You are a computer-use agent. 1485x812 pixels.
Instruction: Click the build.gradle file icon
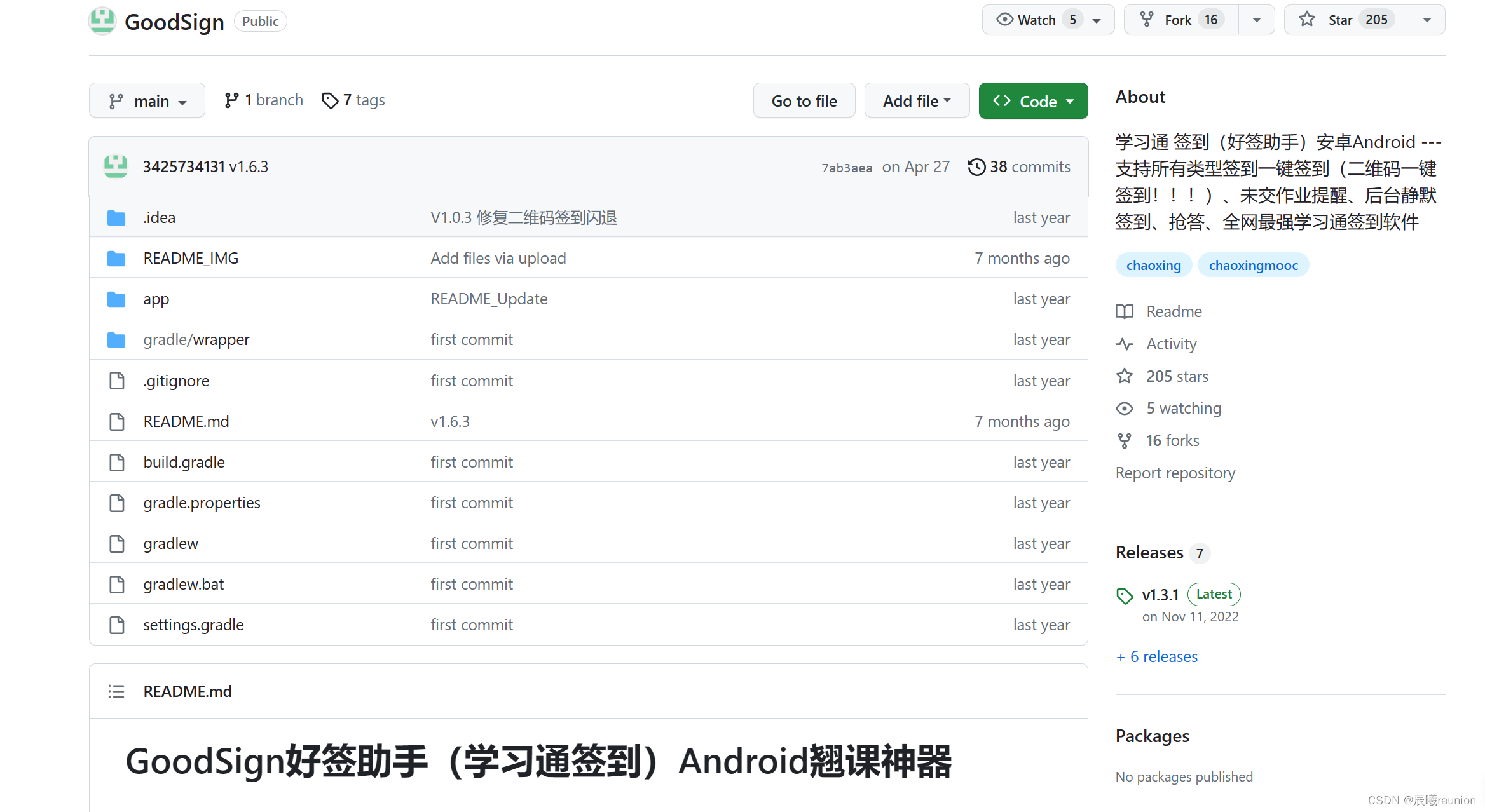pyautogui.click(x=117, y=462)
